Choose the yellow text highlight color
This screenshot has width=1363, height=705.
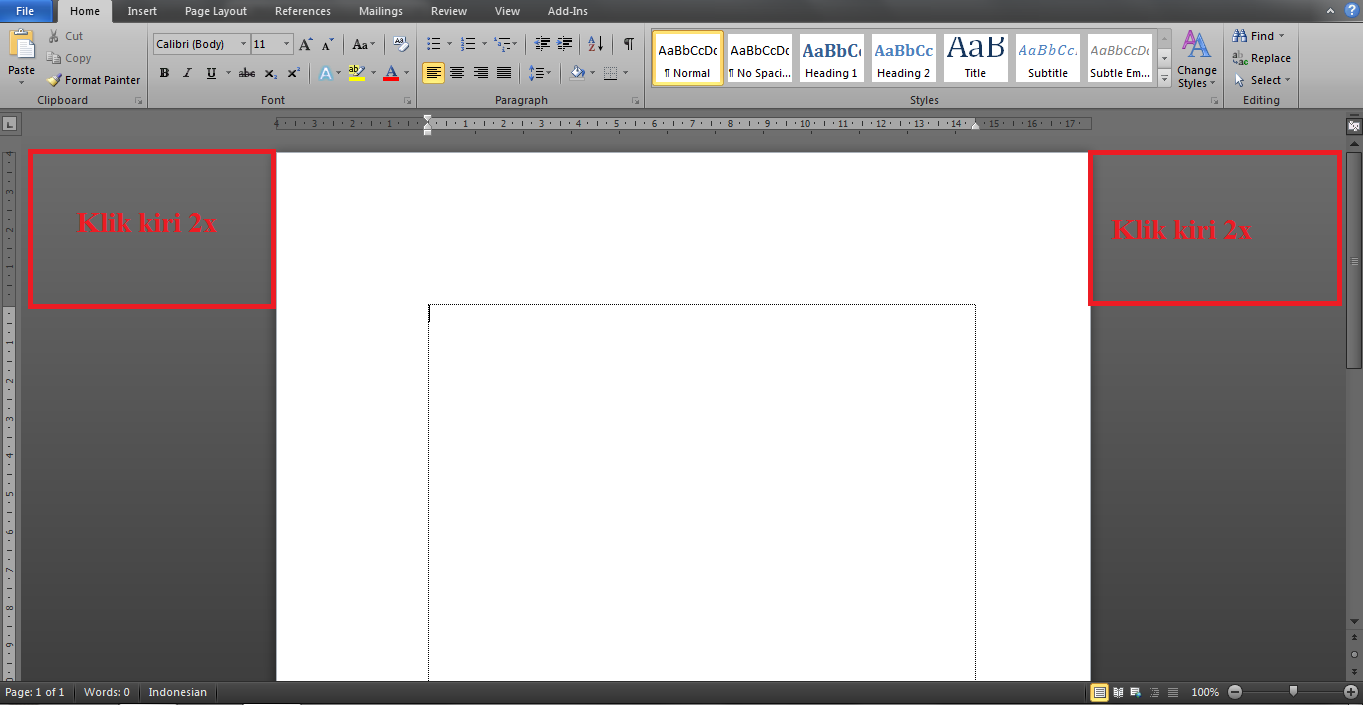(x=359, y=72)
